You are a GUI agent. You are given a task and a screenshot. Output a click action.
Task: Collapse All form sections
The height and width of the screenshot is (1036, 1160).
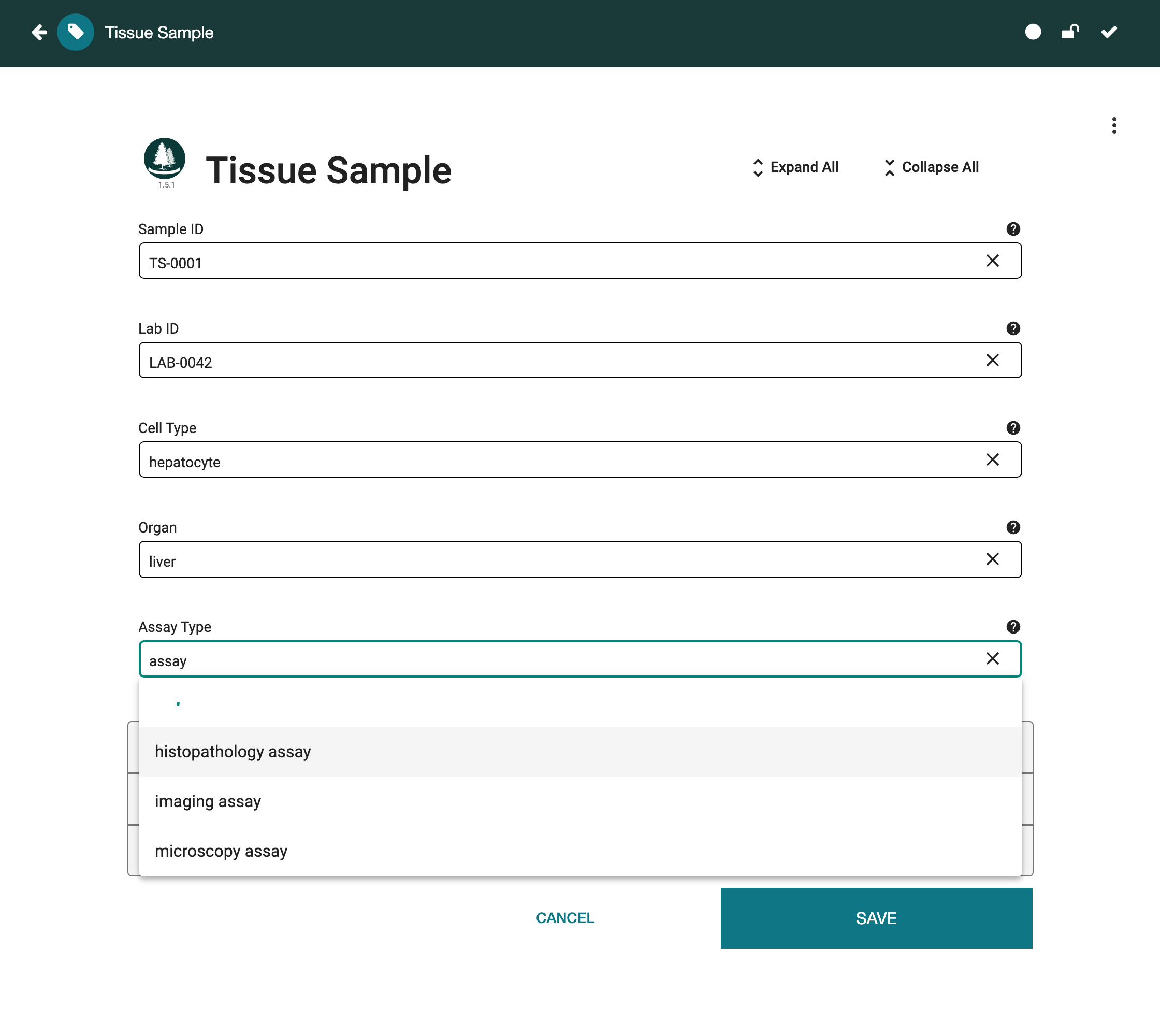931,167
